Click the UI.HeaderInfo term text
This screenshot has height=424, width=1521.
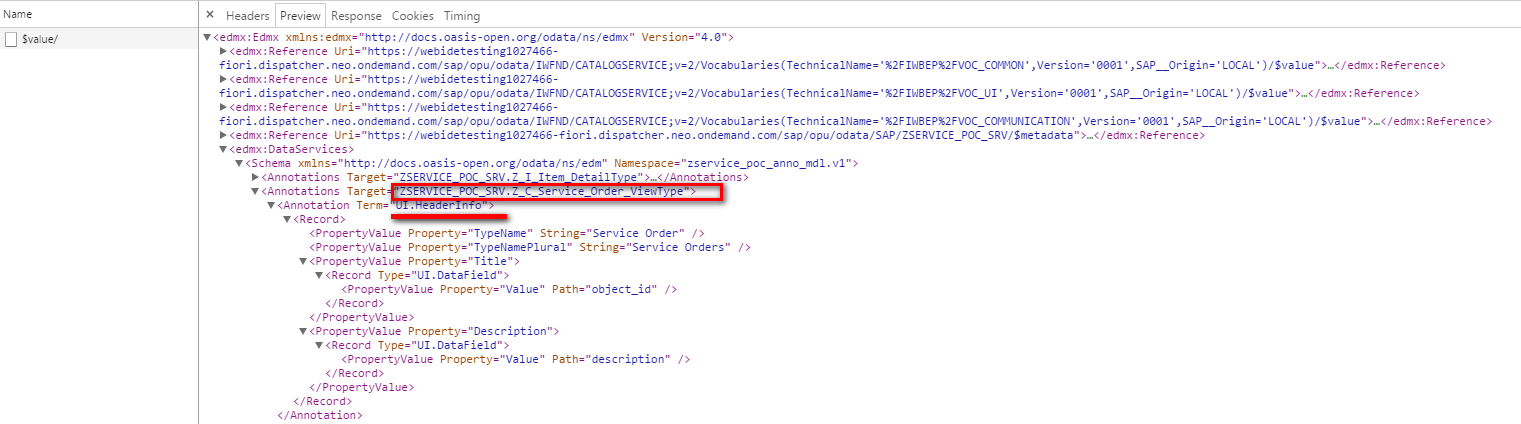click(x=437, y=205)
